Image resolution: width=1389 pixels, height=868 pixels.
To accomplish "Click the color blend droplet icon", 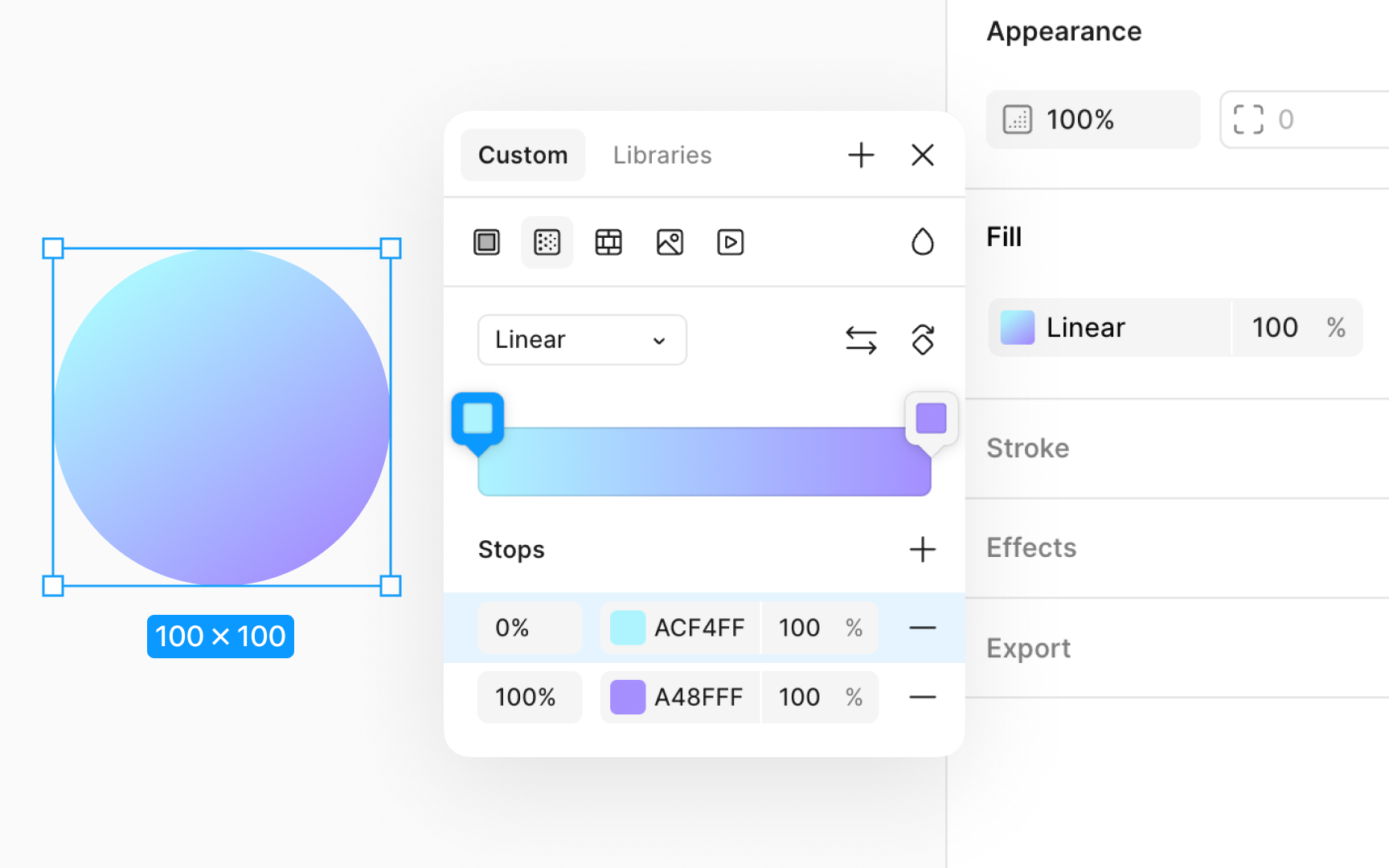I will pyautogui.click(x=923, y=240).
